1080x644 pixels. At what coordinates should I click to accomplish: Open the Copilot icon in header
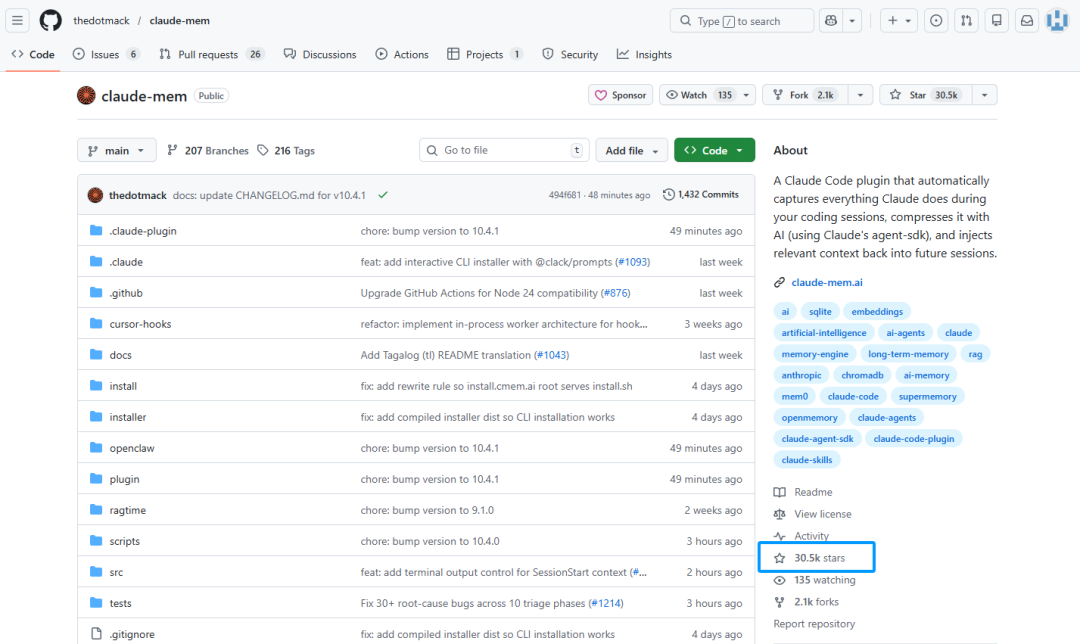click(830, 21)
